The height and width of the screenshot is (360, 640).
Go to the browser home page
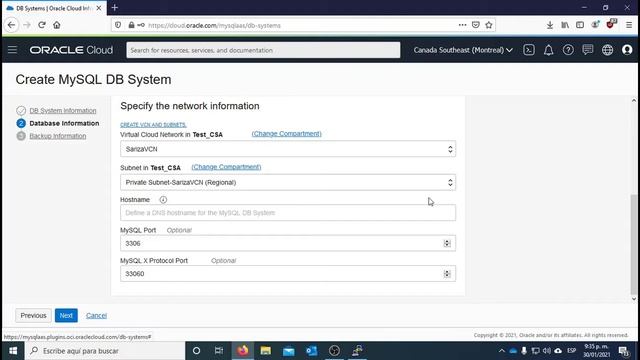click(x=57, y=25)
